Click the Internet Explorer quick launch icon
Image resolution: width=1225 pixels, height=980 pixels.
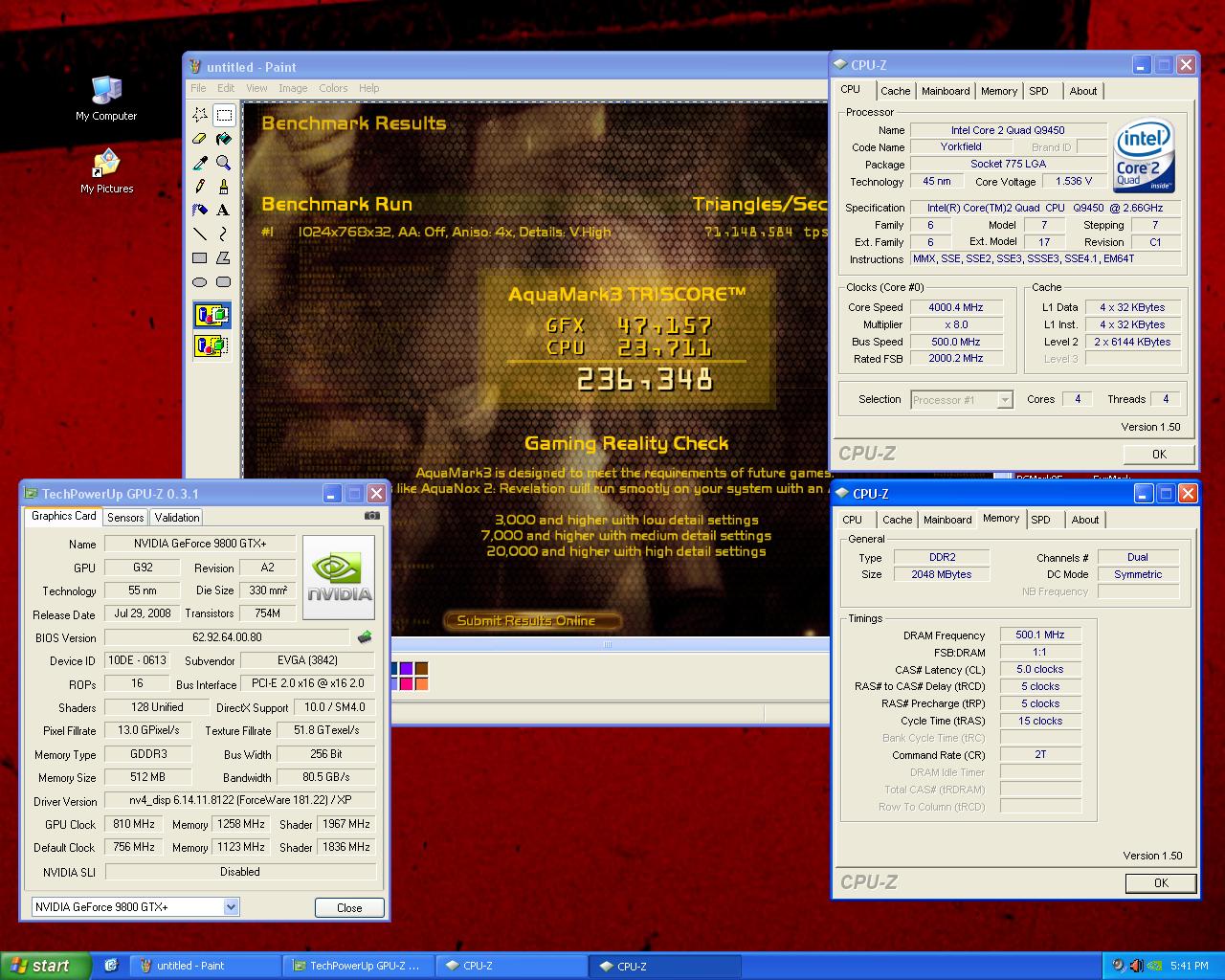tap(111, 966)
